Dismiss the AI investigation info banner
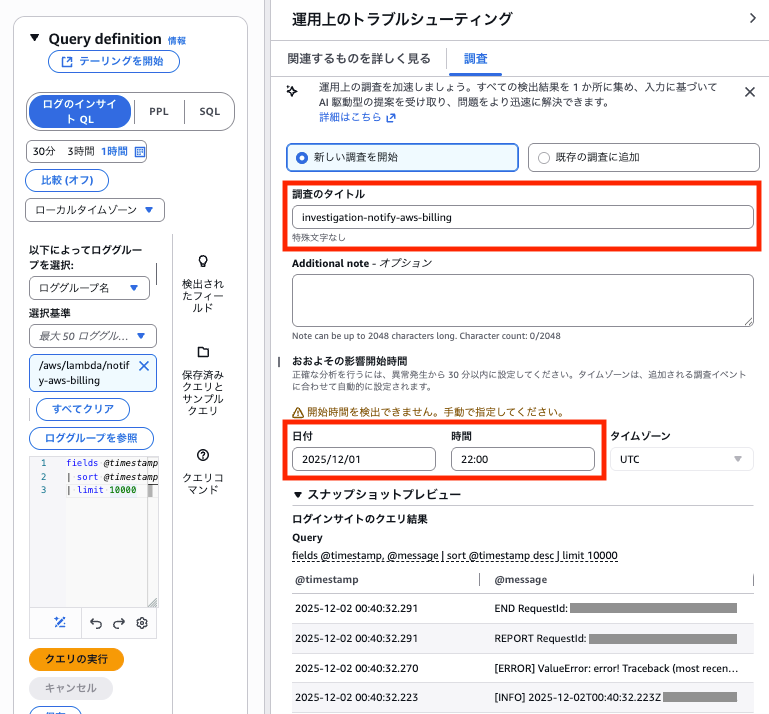The height and width of the screenshot is (714, 769). pos(749,92)
